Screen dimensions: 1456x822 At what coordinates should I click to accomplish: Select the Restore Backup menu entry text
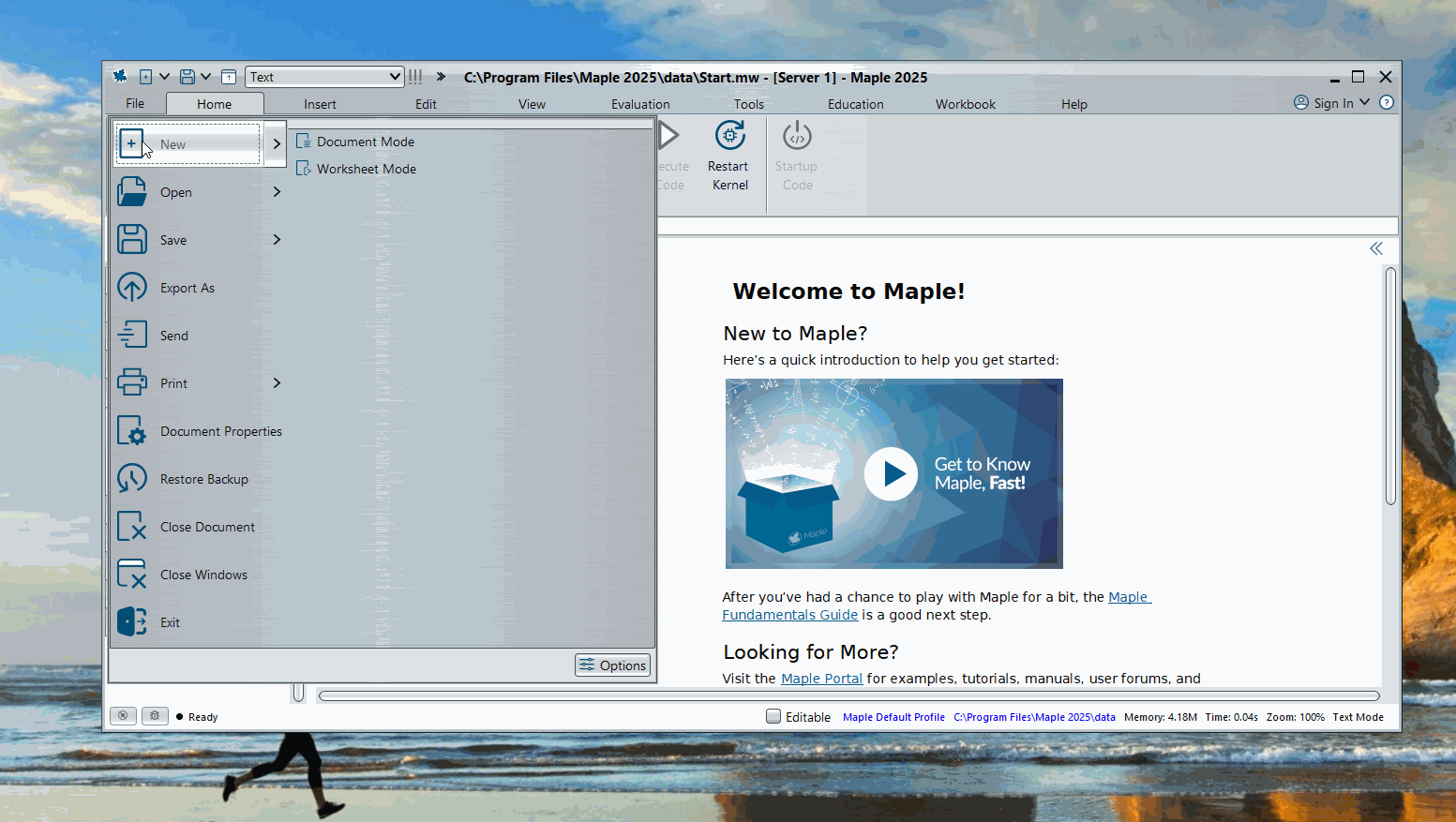click(x=204, y=479)
